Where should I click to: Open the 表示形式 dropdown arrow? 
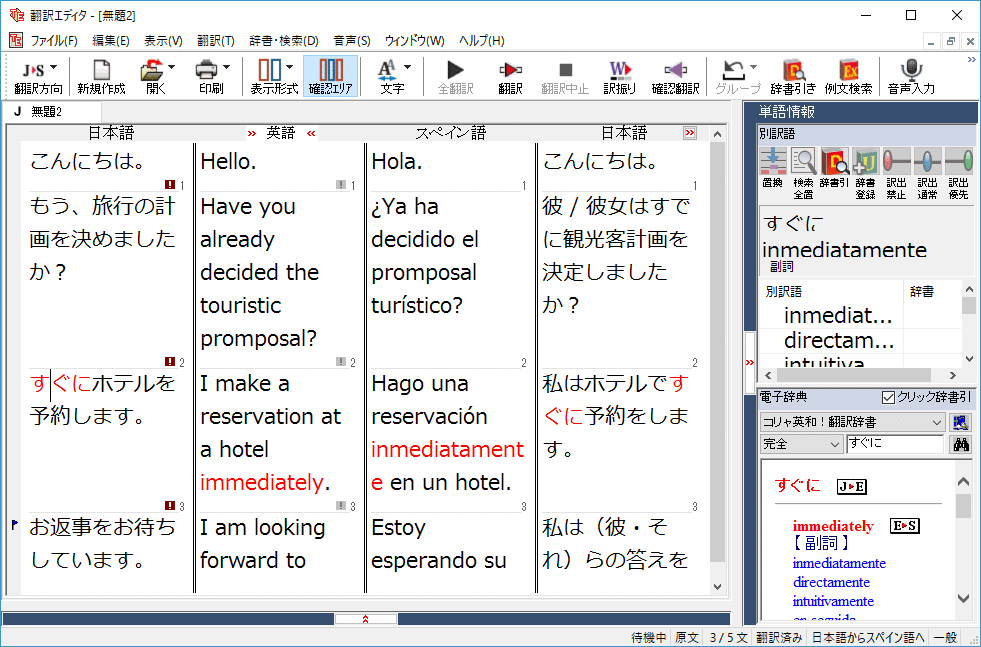point(290,68)
